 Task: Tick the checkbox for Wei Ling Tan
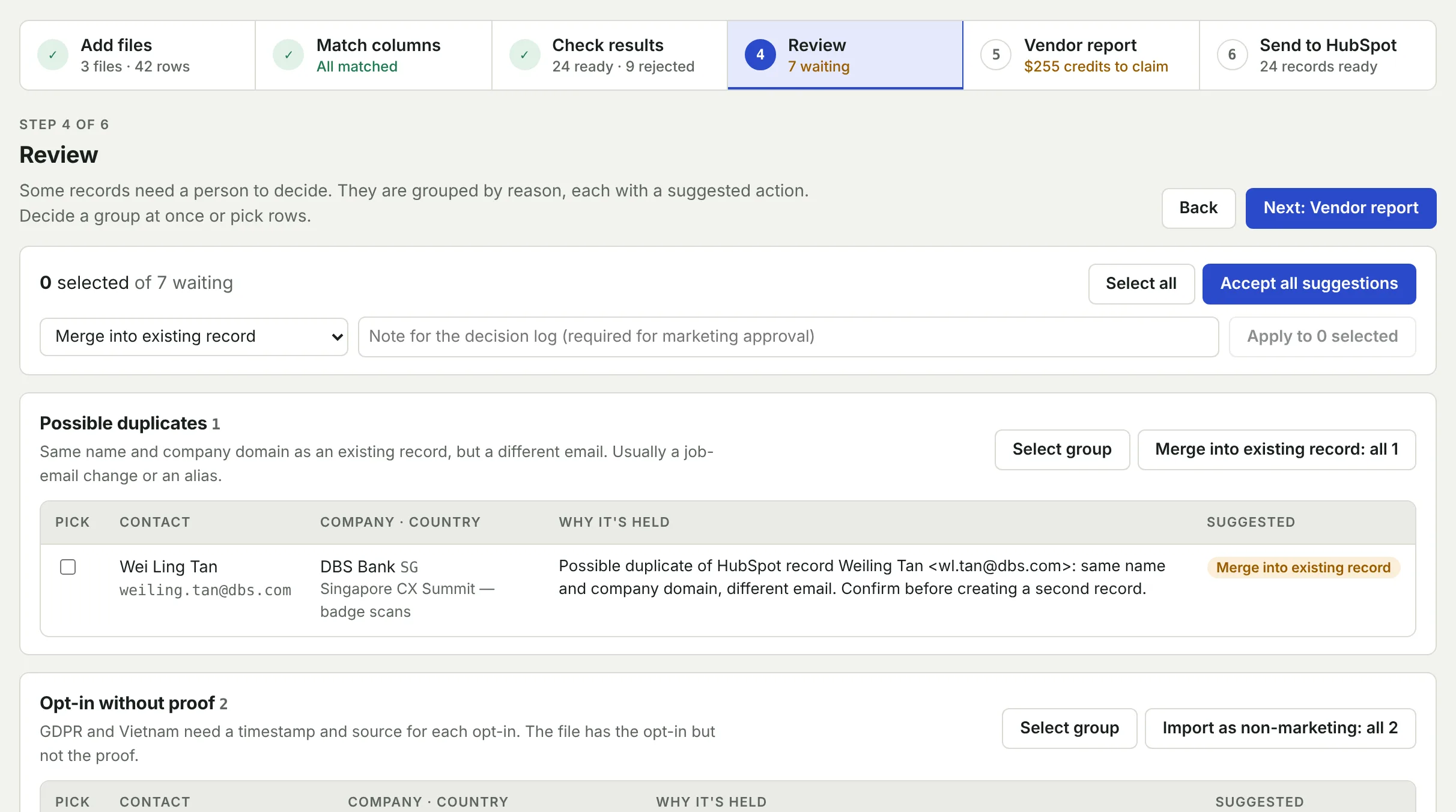pos(68,567)
